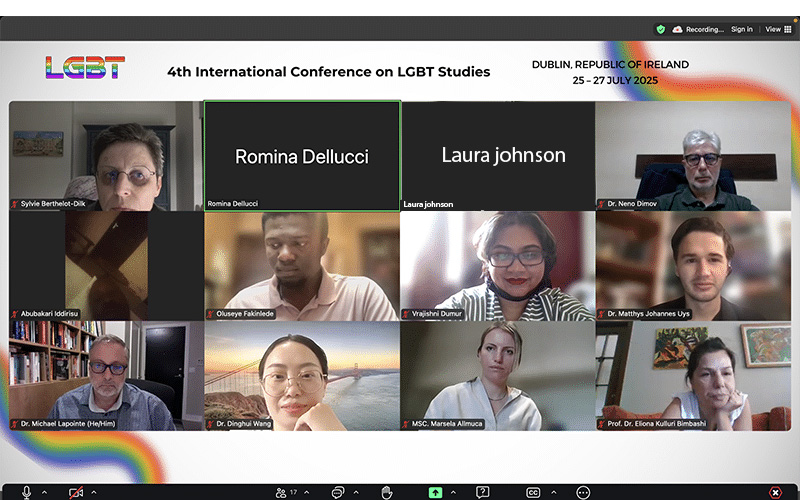Open the View layout menu
The width and height of the screenshot is (800, 500).
[778, 30]
